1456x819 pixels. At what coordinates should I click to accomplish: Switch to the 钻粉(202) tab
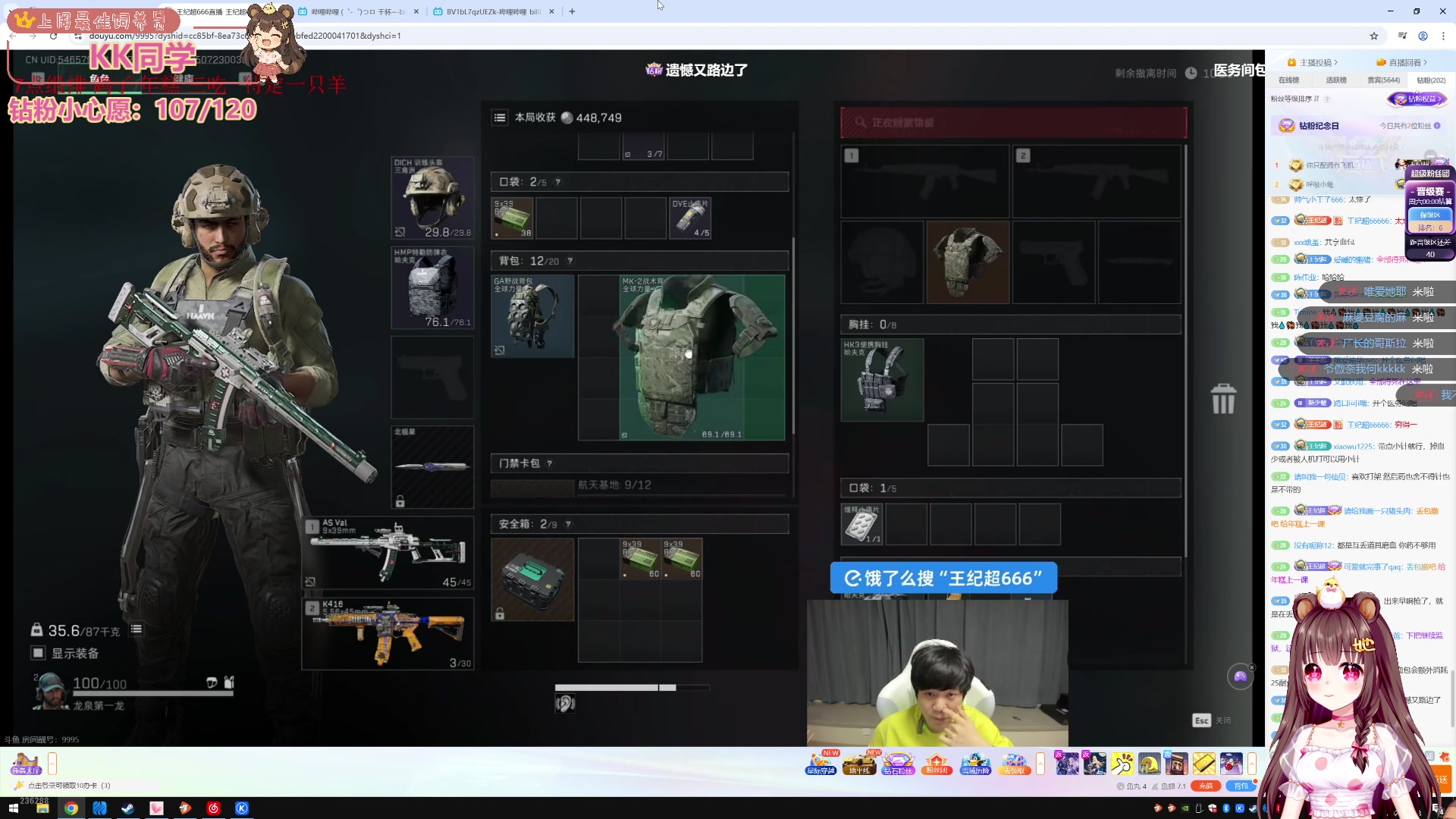[1431, 80]
